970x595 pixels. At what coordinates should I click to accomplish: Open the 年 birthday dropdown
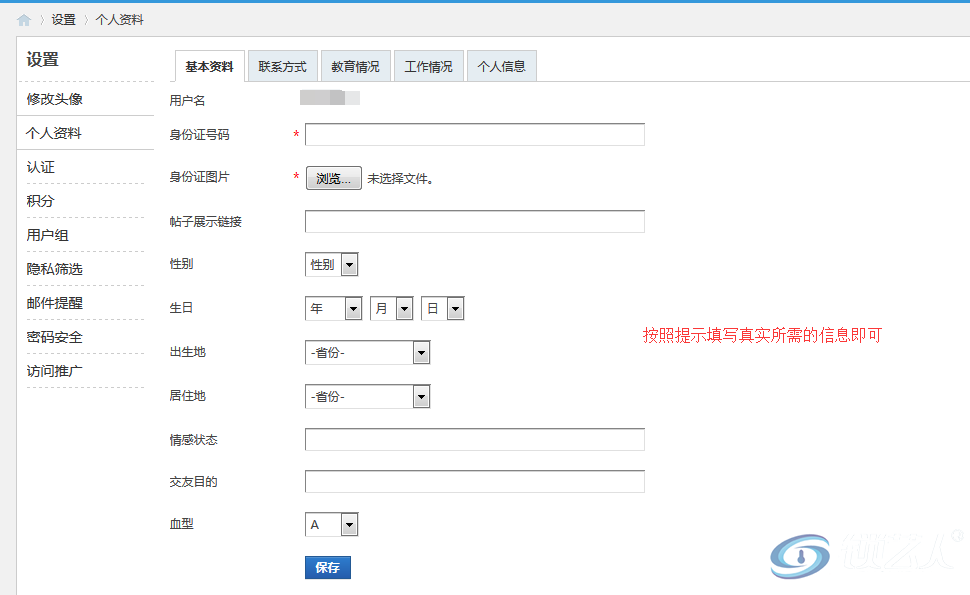[333, 309]
